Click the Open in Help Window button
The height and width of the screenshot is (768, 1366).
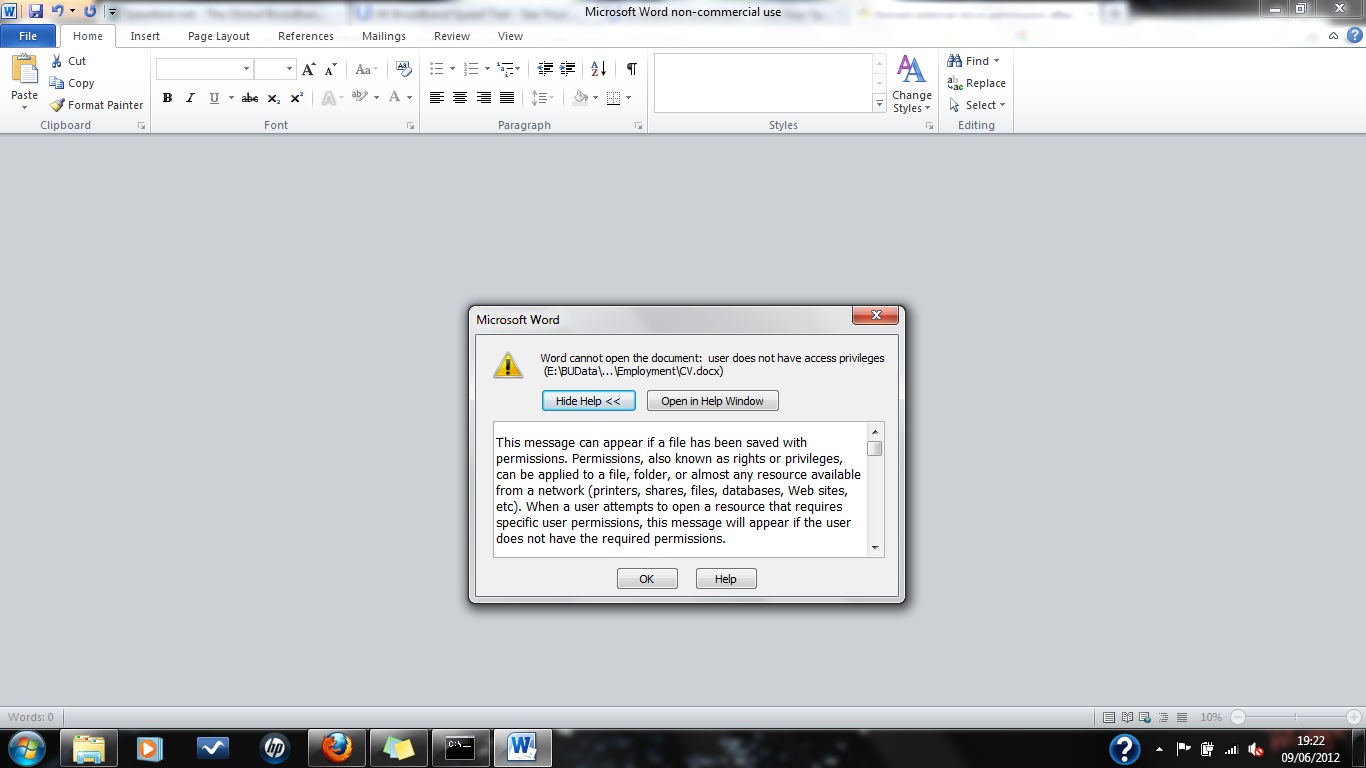712,401
